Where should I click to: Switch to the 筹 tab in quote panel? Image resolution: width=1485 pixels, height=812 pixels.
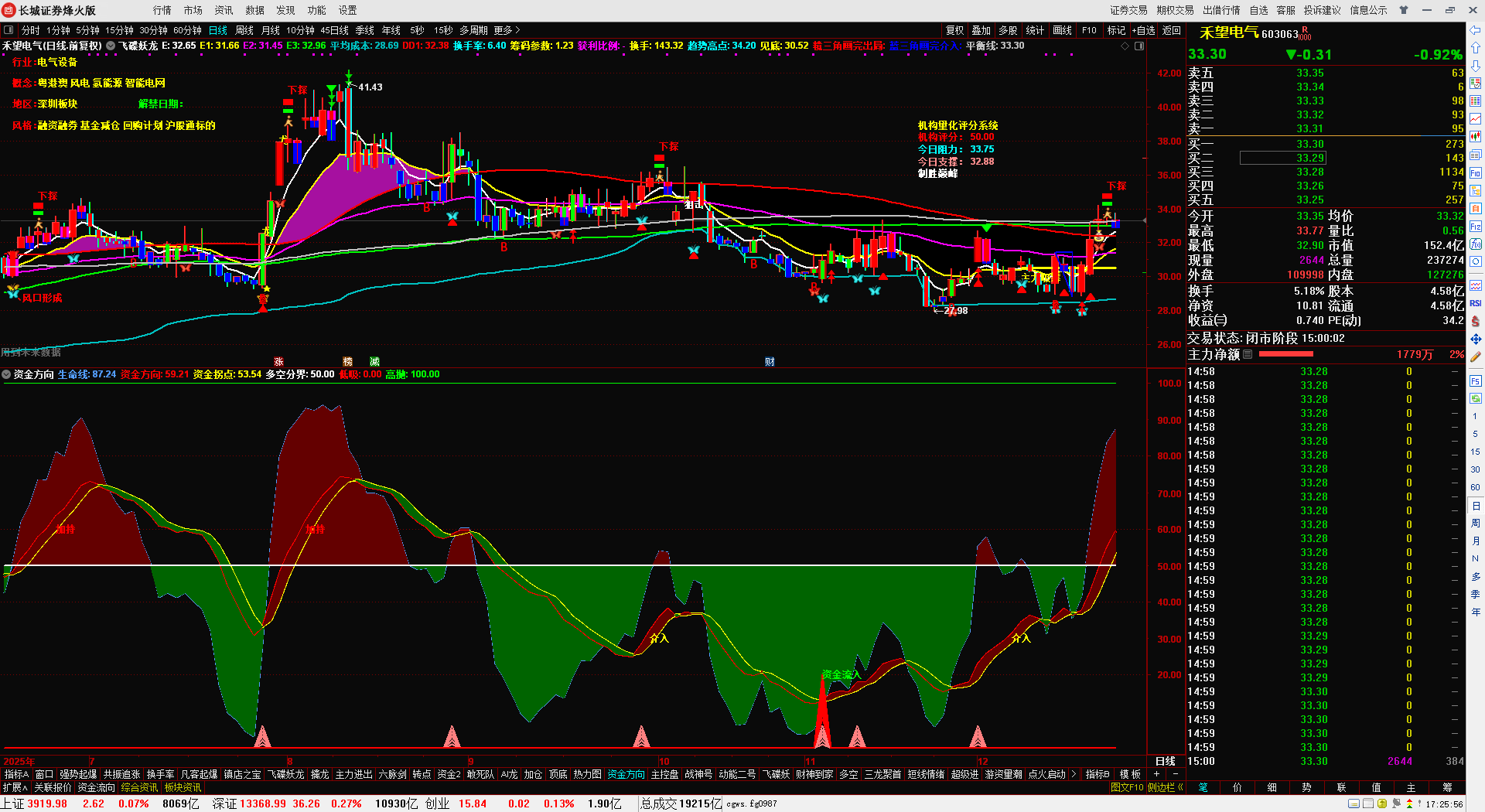1447,787
